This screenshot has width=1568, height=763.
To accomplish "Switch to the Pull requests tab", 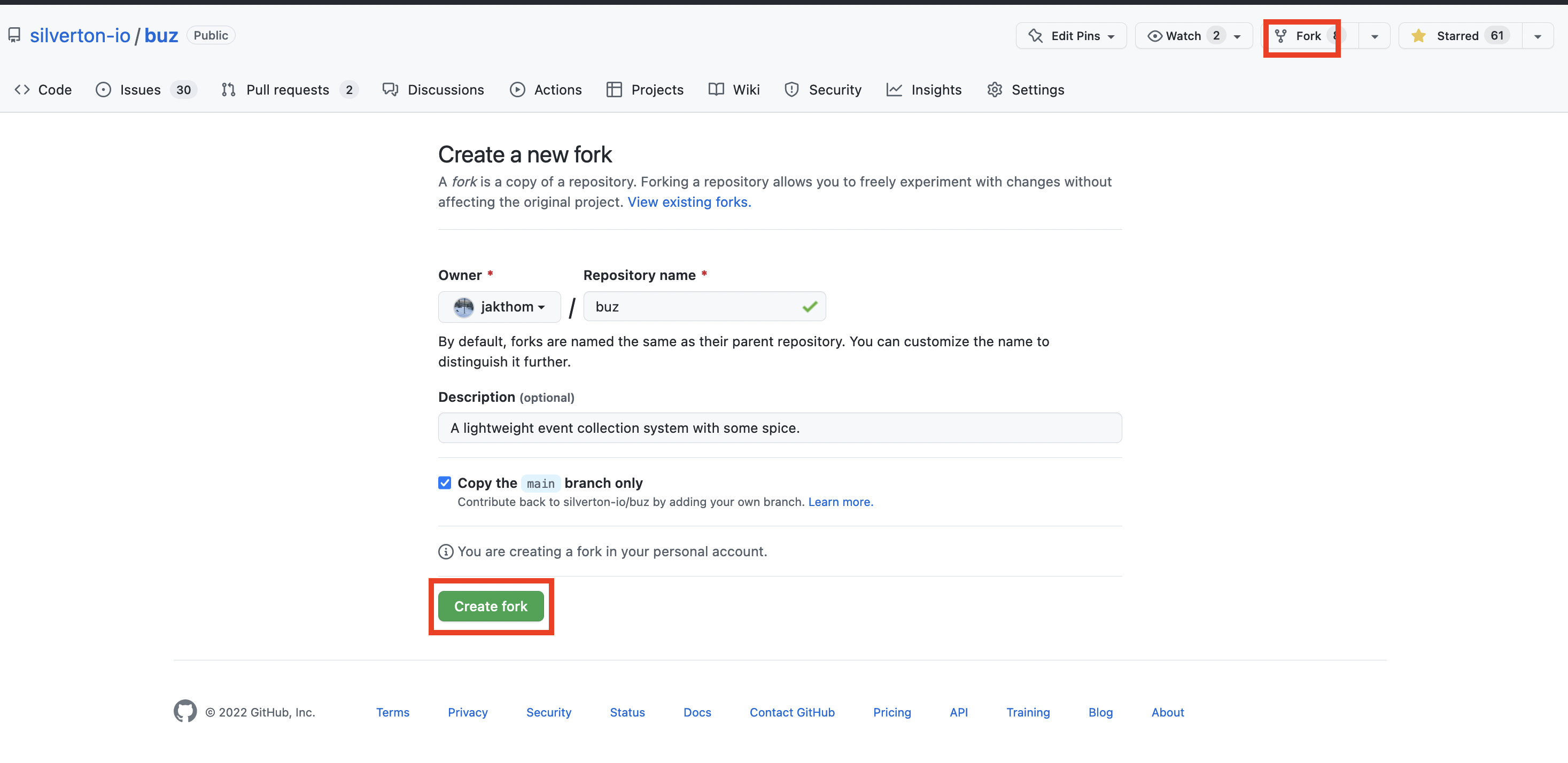I will 290,89.
